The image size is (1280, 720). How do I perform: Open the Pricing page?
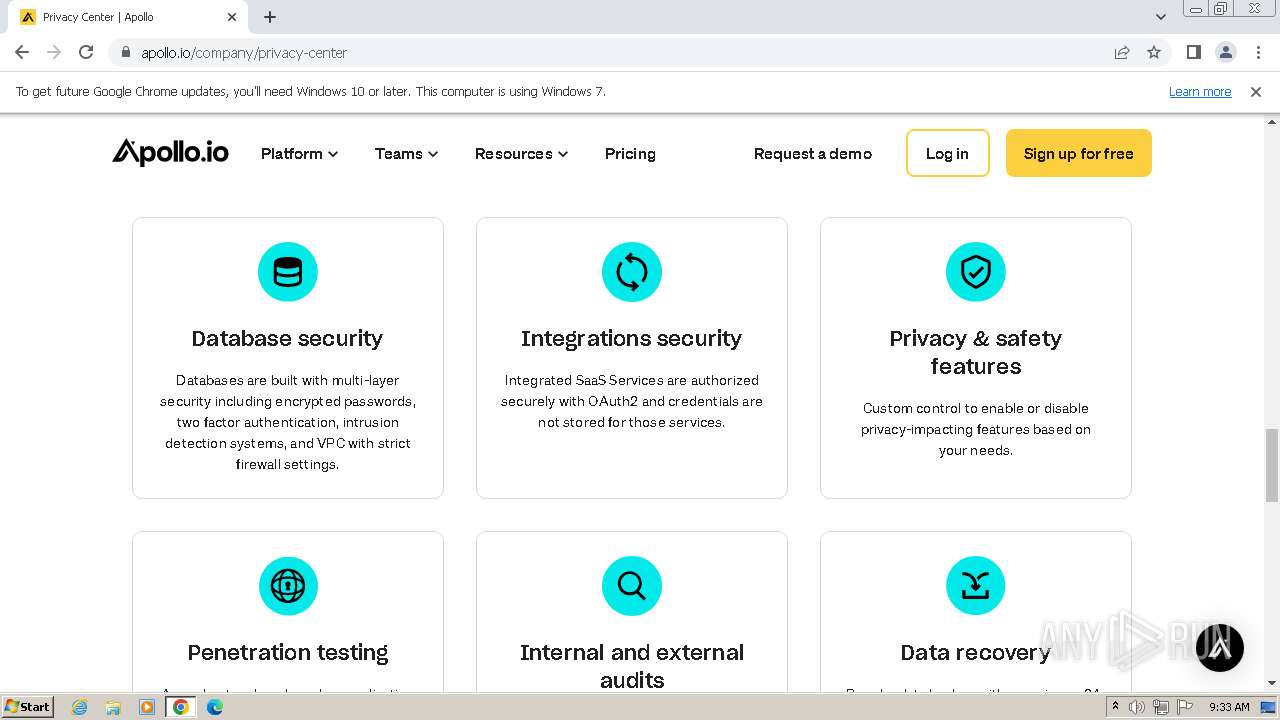tap(630, 153)
